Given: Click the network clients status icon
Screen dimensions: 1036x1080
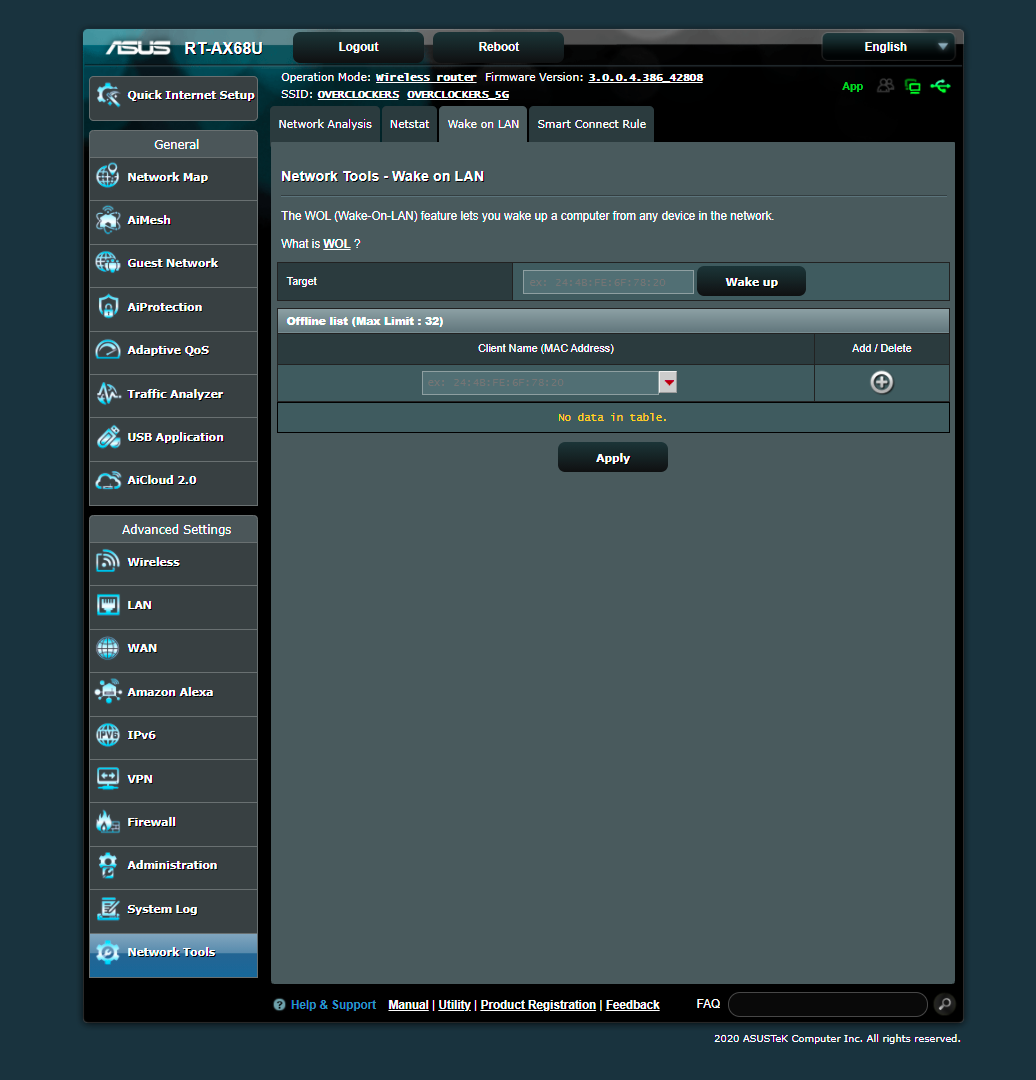Looking at the screenshot, I should pos(913,86).
